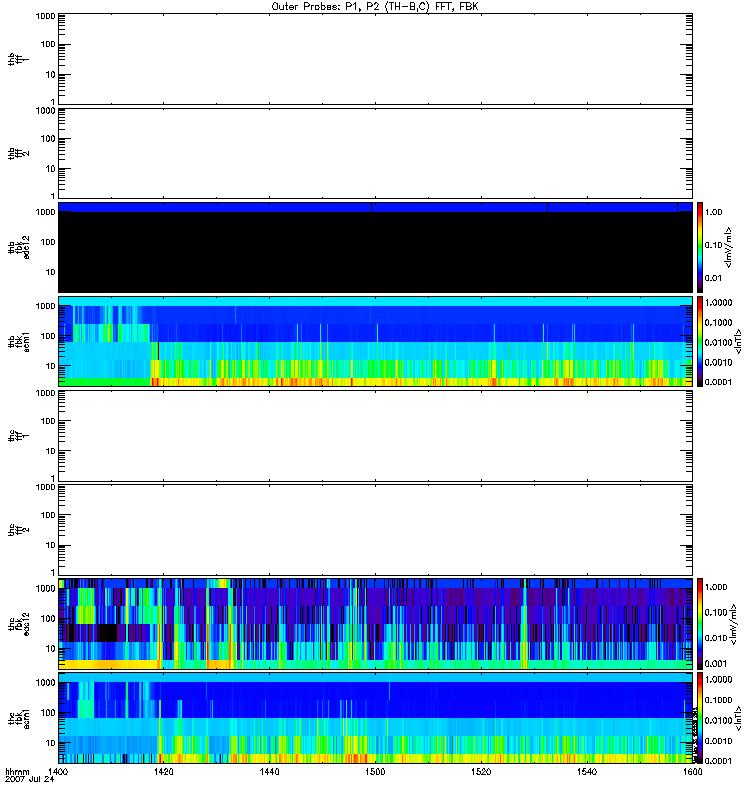This screenshot has width=750, height=800.
Task: Click the empty thc fff 2 panel
Action: click(x=375, y=530)
